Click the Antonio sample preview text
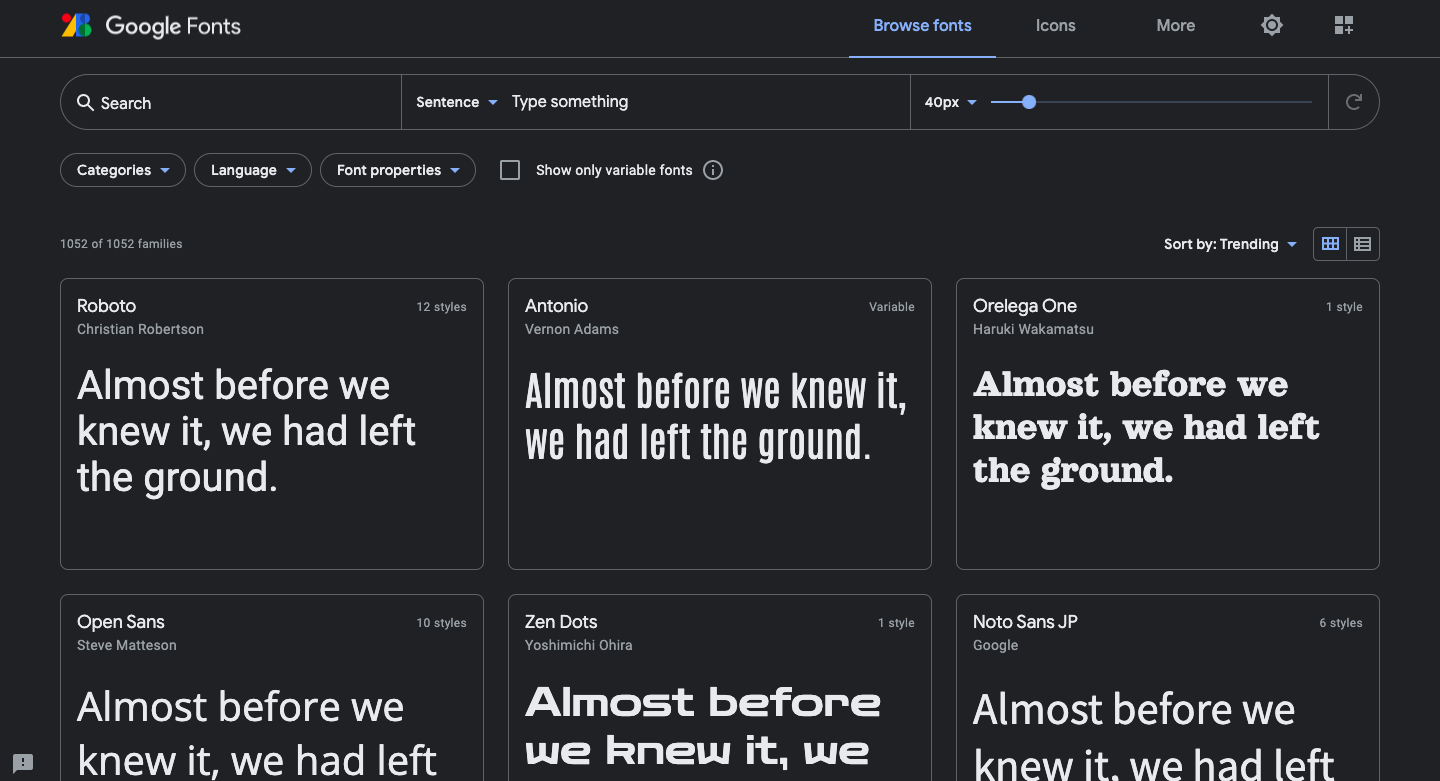 tap(716, 417)
